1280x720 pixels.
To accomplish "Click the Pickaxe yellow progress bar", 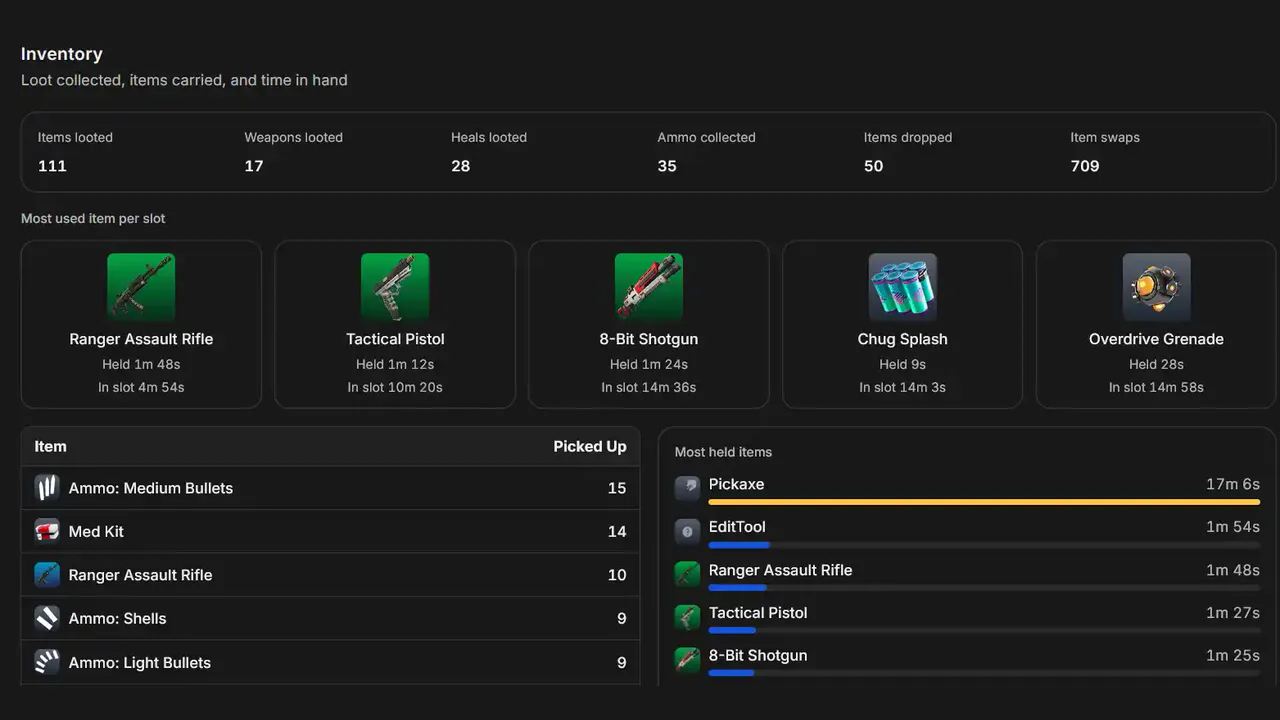I will click(x=984, y=502).
